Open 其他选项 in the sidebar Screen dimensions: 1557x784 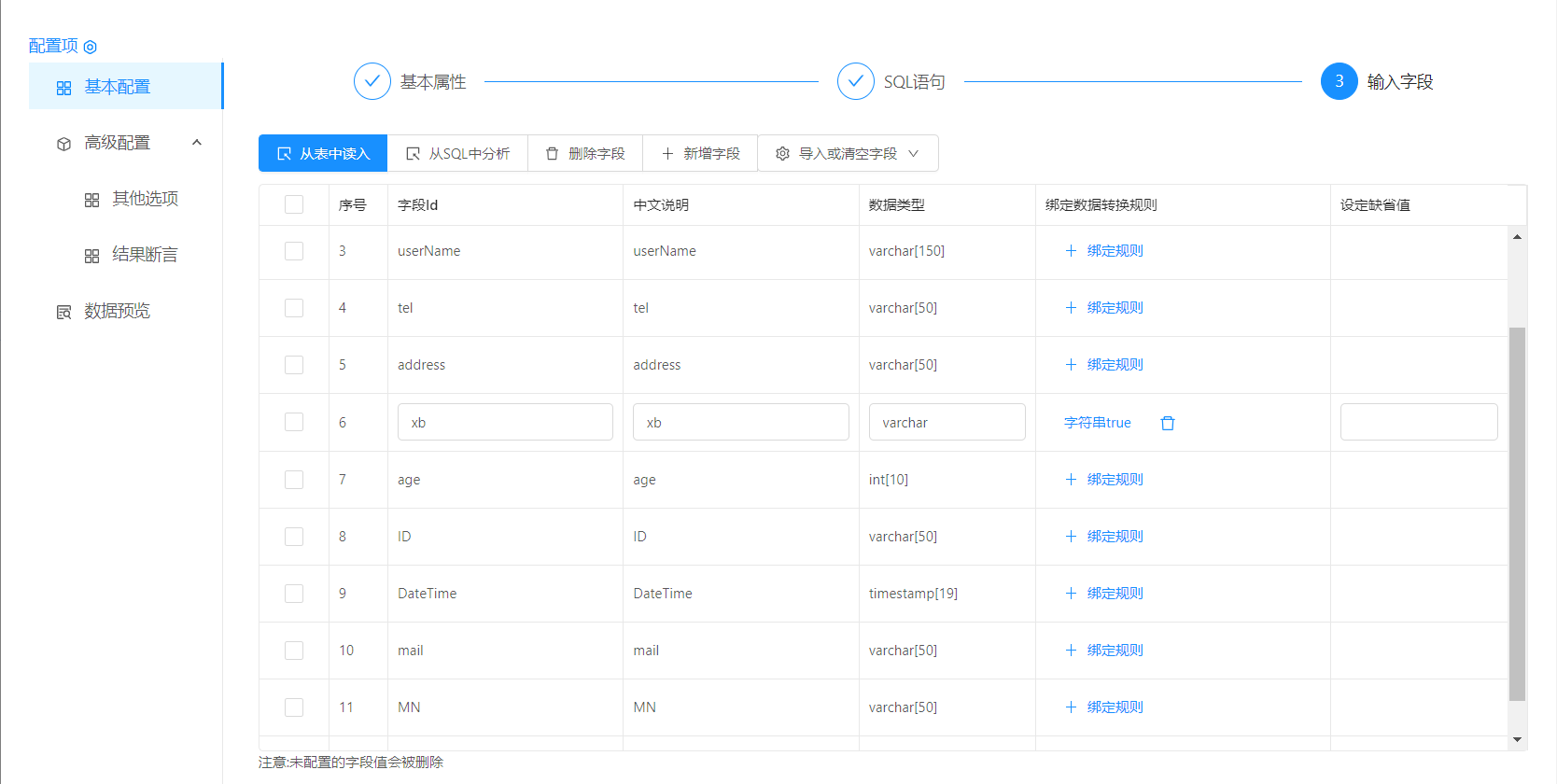(x=145, y=199)
